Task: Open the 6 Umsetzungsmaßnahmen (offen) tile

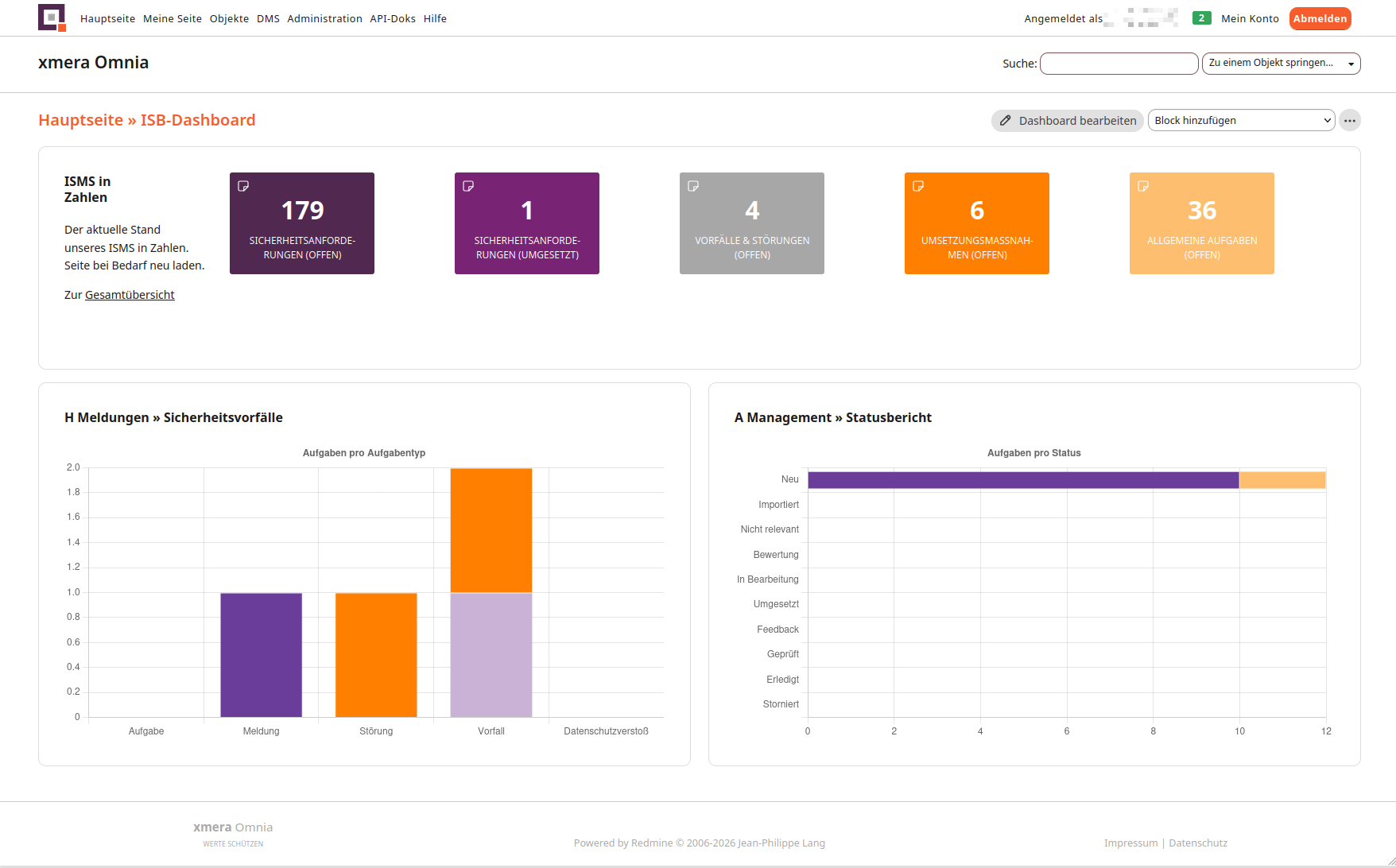Action: [x=977, y=223]
